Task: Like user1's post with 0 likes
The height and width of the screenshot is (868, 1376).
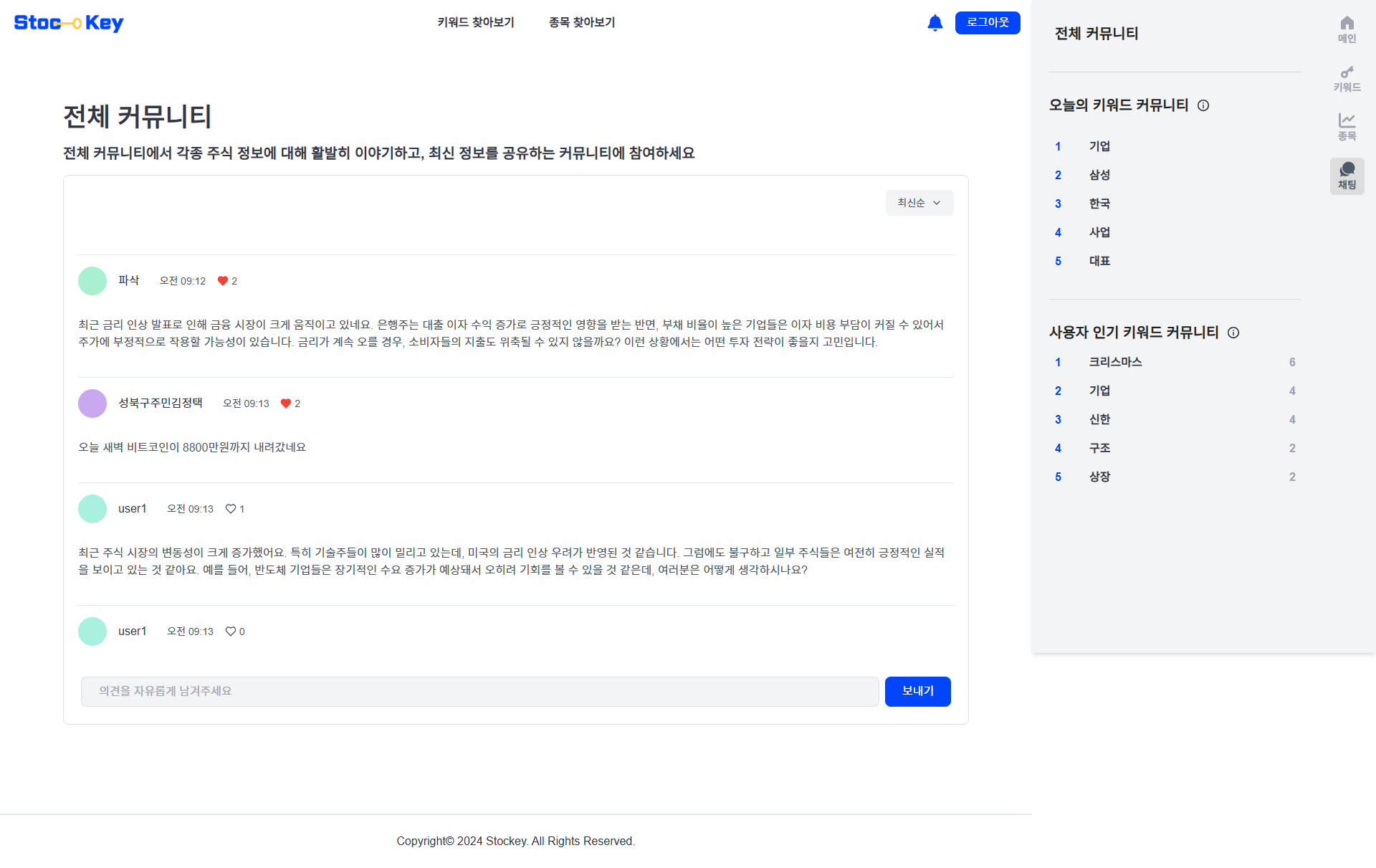Action: click(231, 631)
